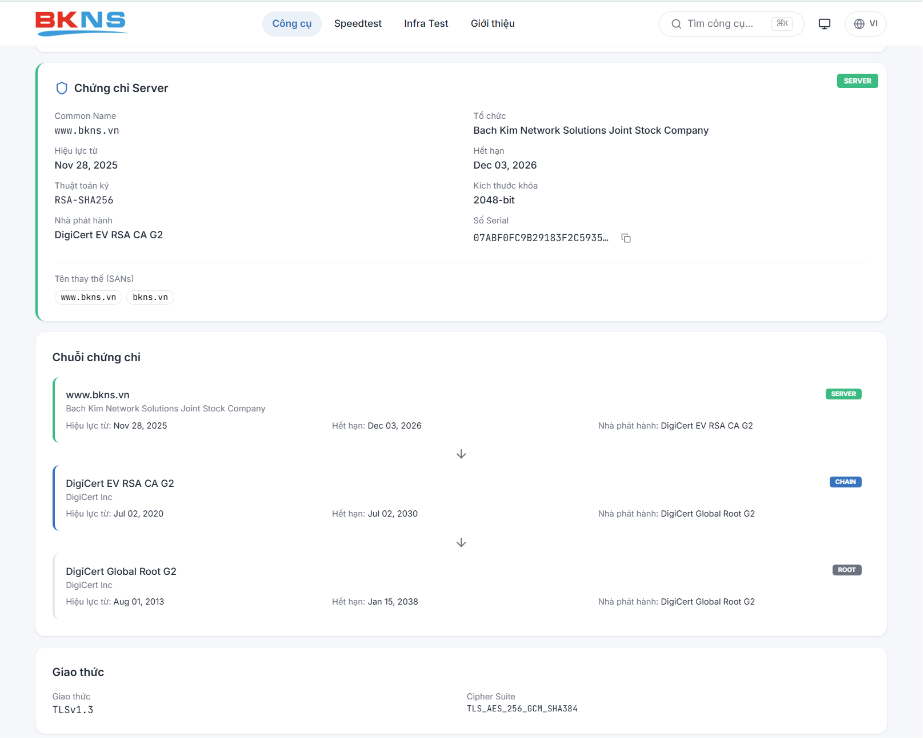Click Giao thức heading
923x738 pixels.
coord(78,672)
